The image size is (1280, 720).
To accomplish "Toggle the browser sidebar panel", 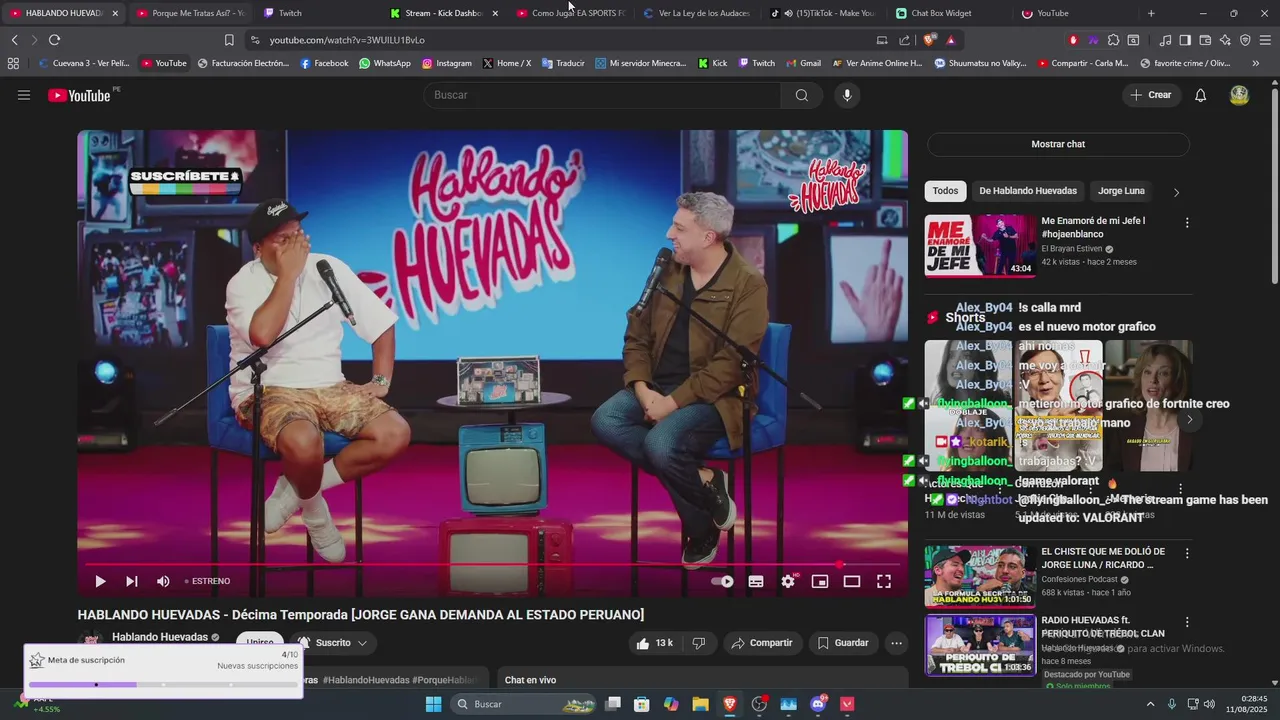I will coord(1185,40).
